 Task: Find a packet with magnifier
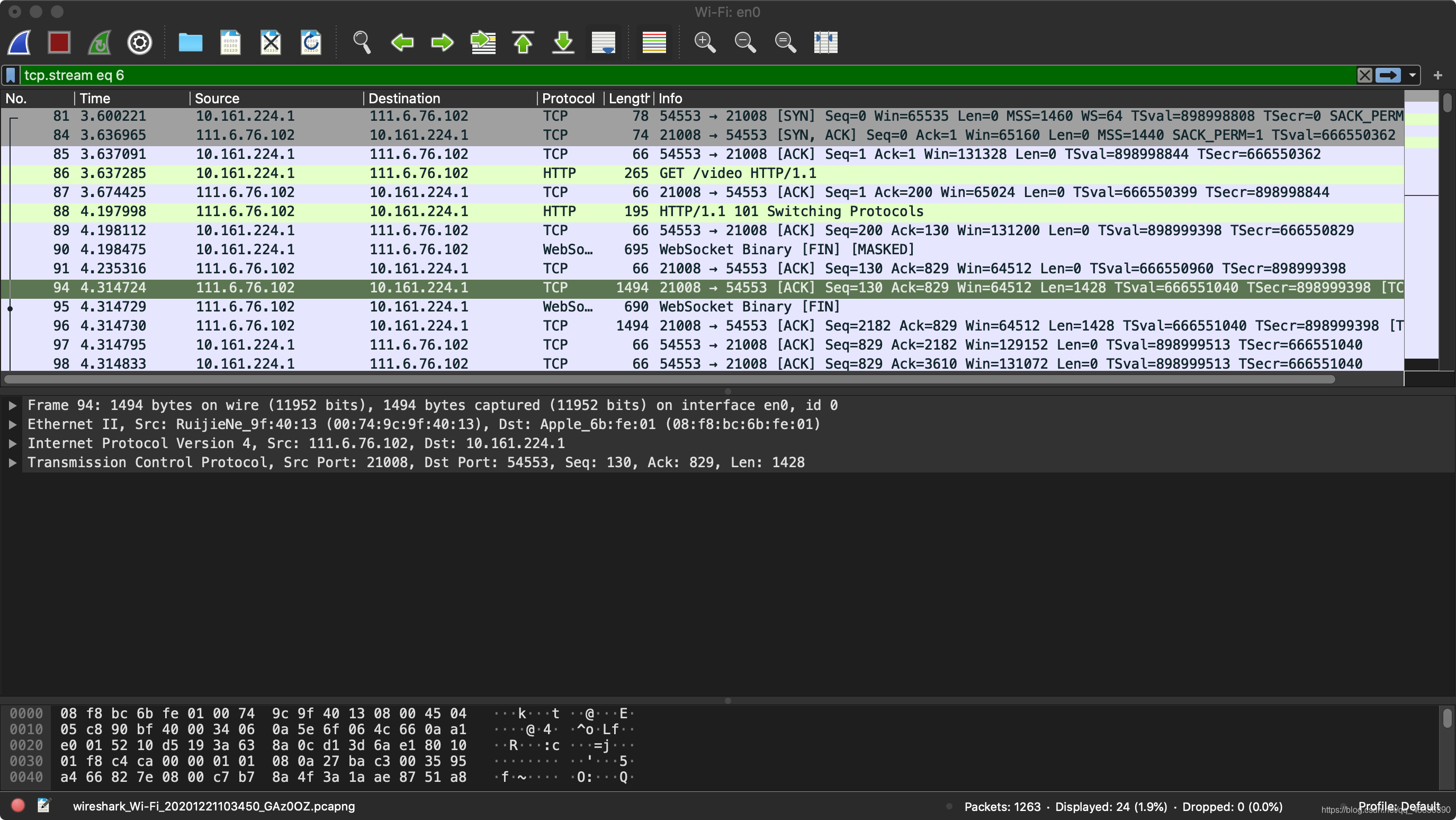pyautogui.click(x=362, y=42)
